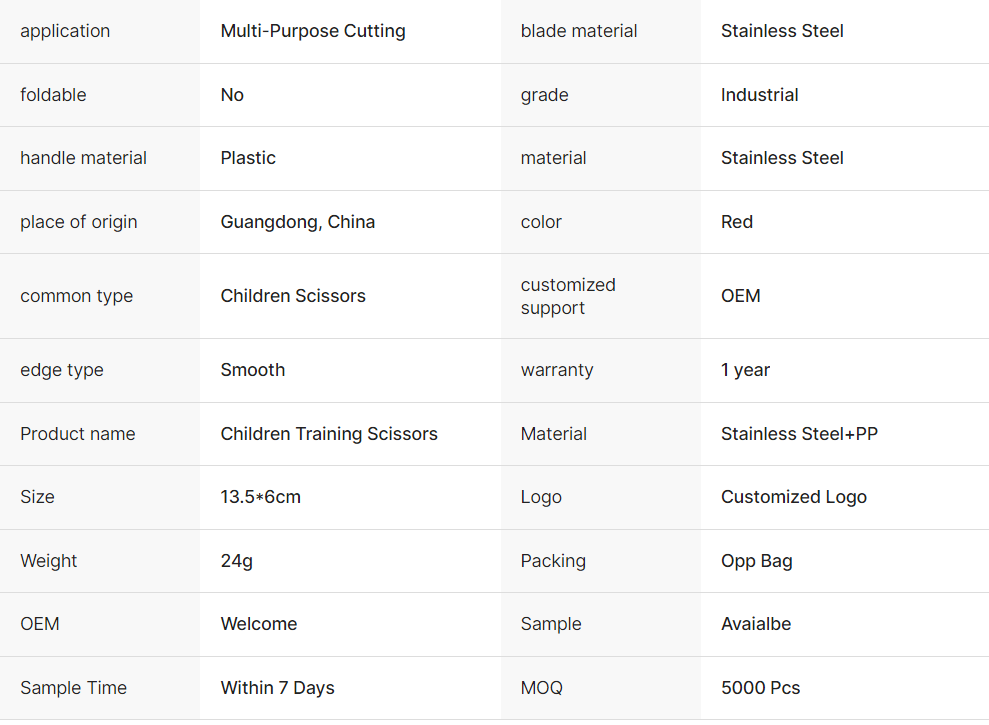The width and height of the screenshot is (989, 725).
Task: Click the "foldable" attribute label
Action: pos(53,95)
